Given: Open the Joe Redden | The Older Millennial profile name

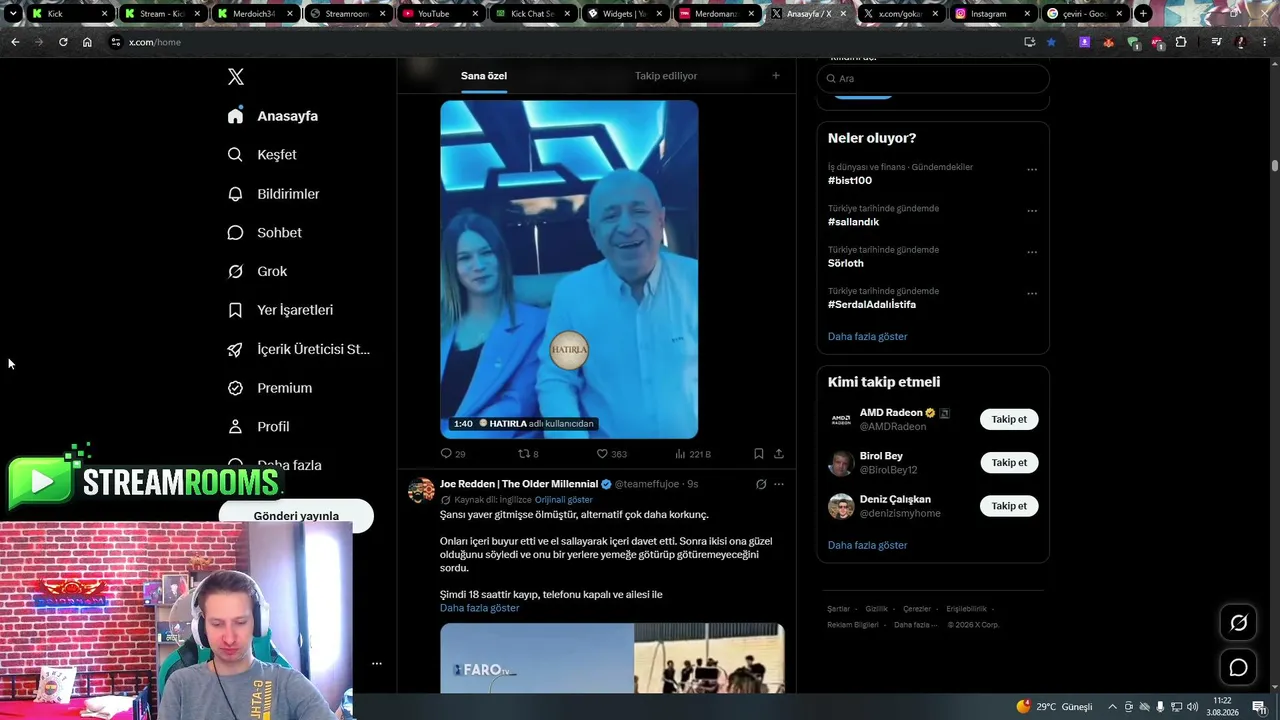Looking at the screenshot, I should click(519, 484).
